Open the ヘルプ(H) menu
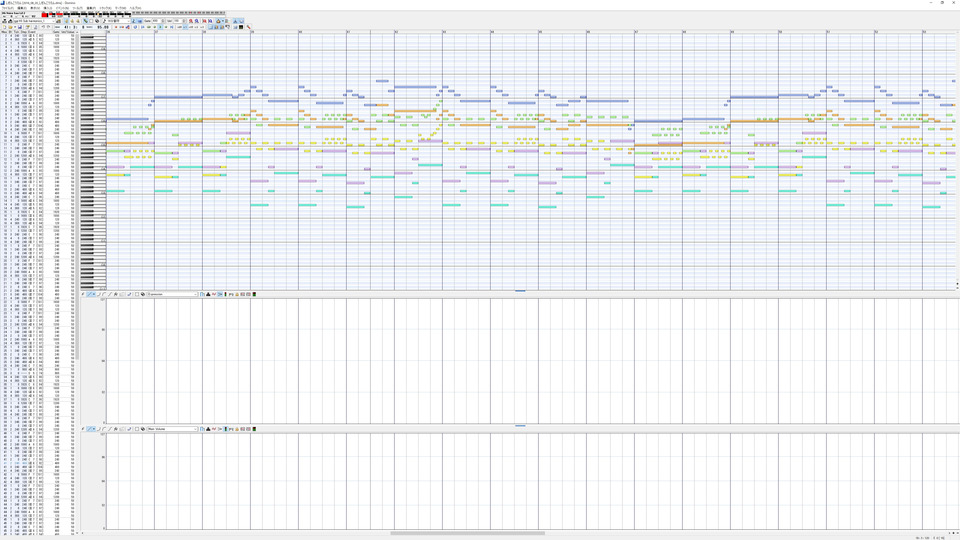960x540 pixels. click(x=135, y=8)
